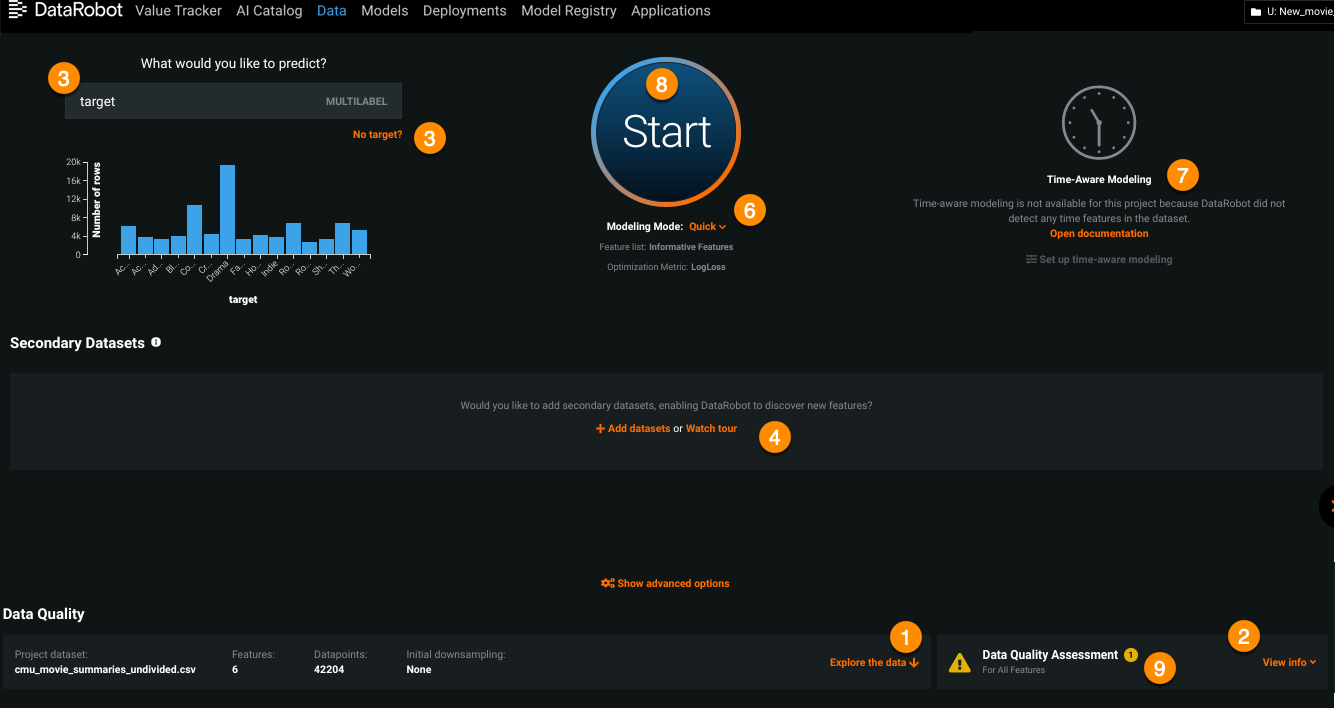Open the Modeling Mode Quick dropdown

(x=707, y=227)
